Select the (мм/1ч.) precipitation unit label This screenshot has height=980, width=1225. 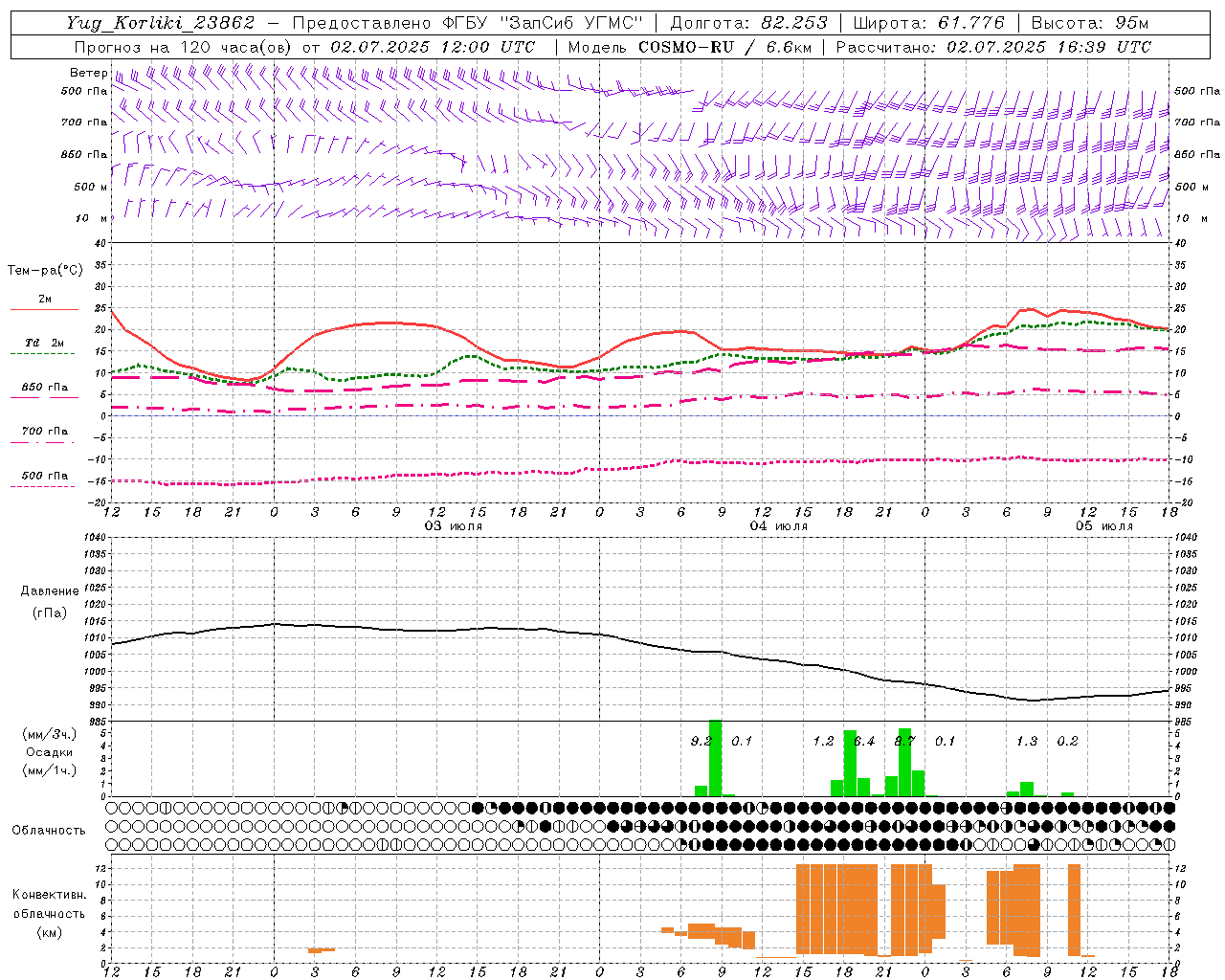point(50,770)
